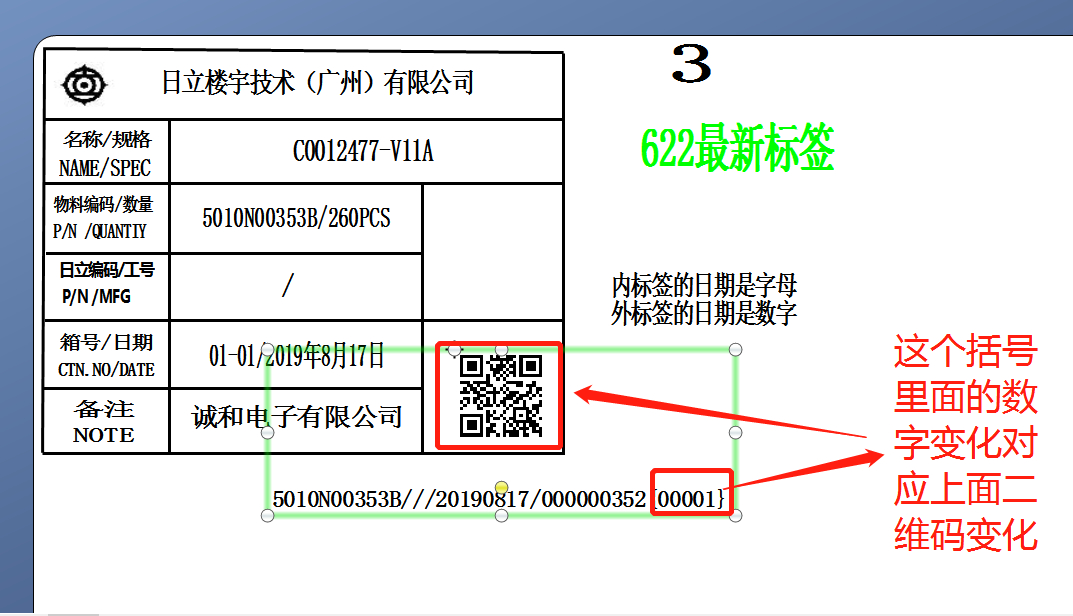Click the cell 5010N00353B/260PCS
The height and width of the screenshot is (616, 1073).
coord(296,218)
